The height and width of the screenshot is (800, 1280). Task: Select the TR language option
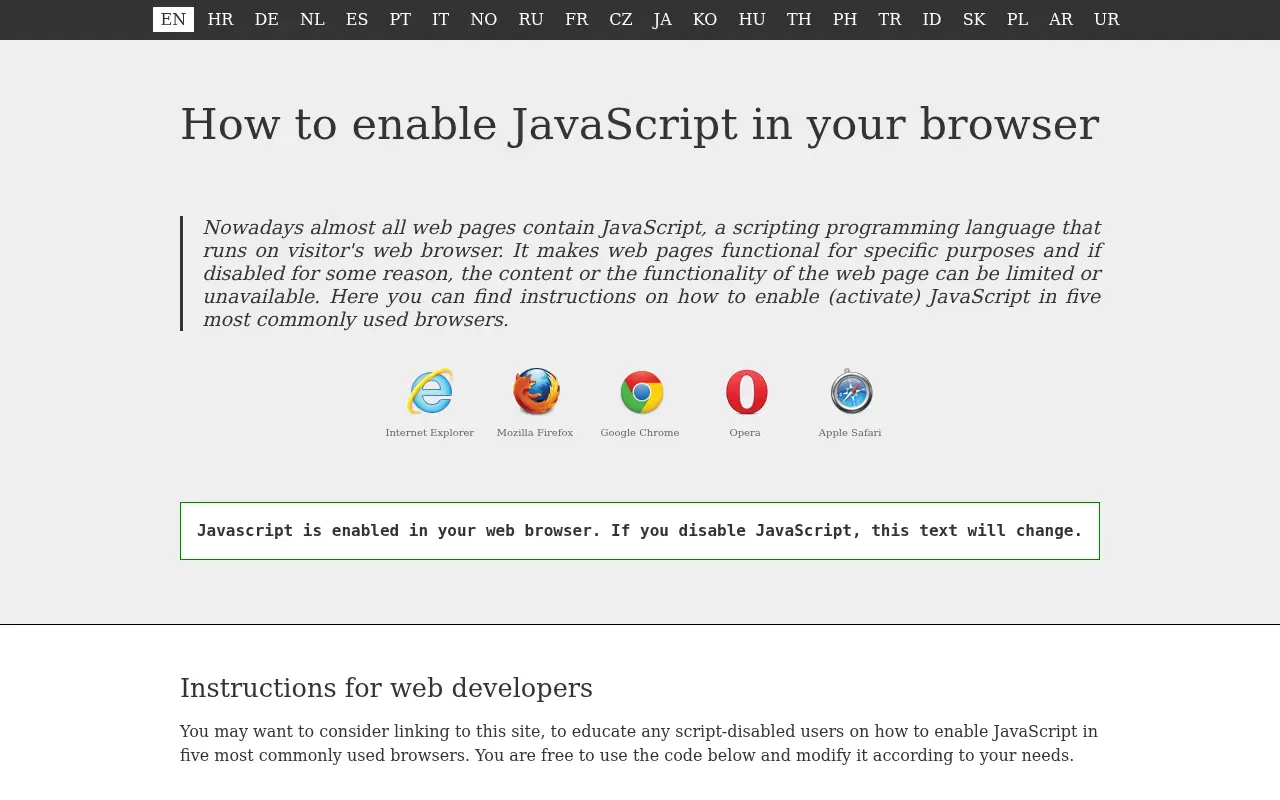point(889,19)
